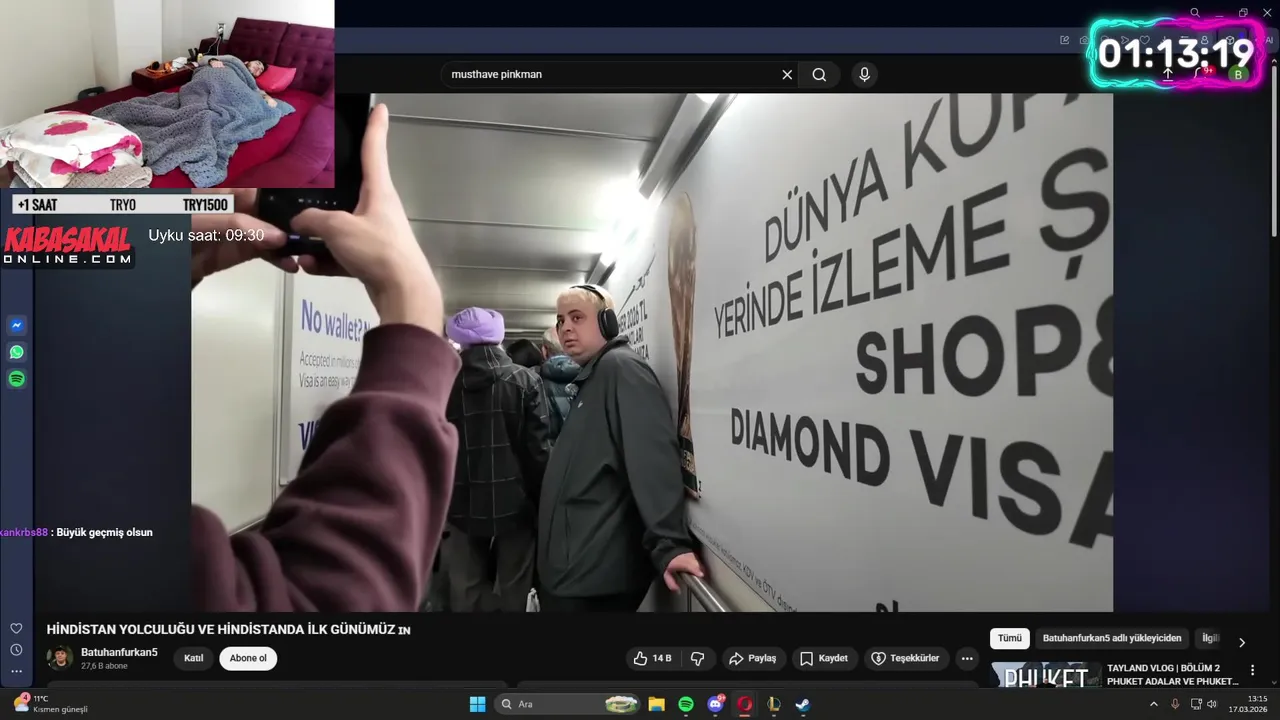The image size is (1280, 720).
Task: Open Tayland Vlog Bölüm 2 video title
Action: [x=1172, y=674]
